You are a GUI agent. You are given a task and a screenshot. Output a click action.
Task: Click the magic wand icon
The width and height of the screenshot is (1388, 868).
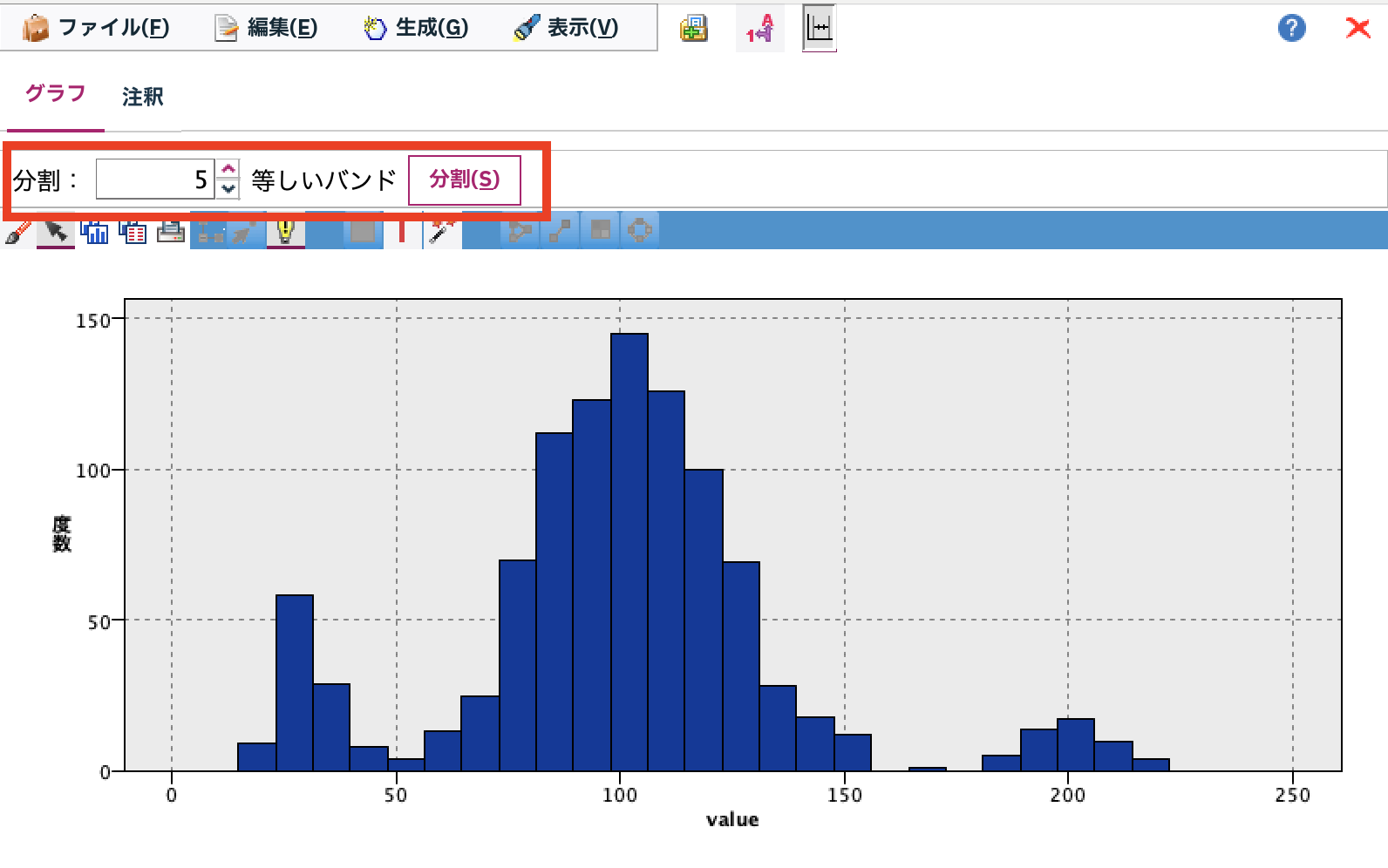443,232
